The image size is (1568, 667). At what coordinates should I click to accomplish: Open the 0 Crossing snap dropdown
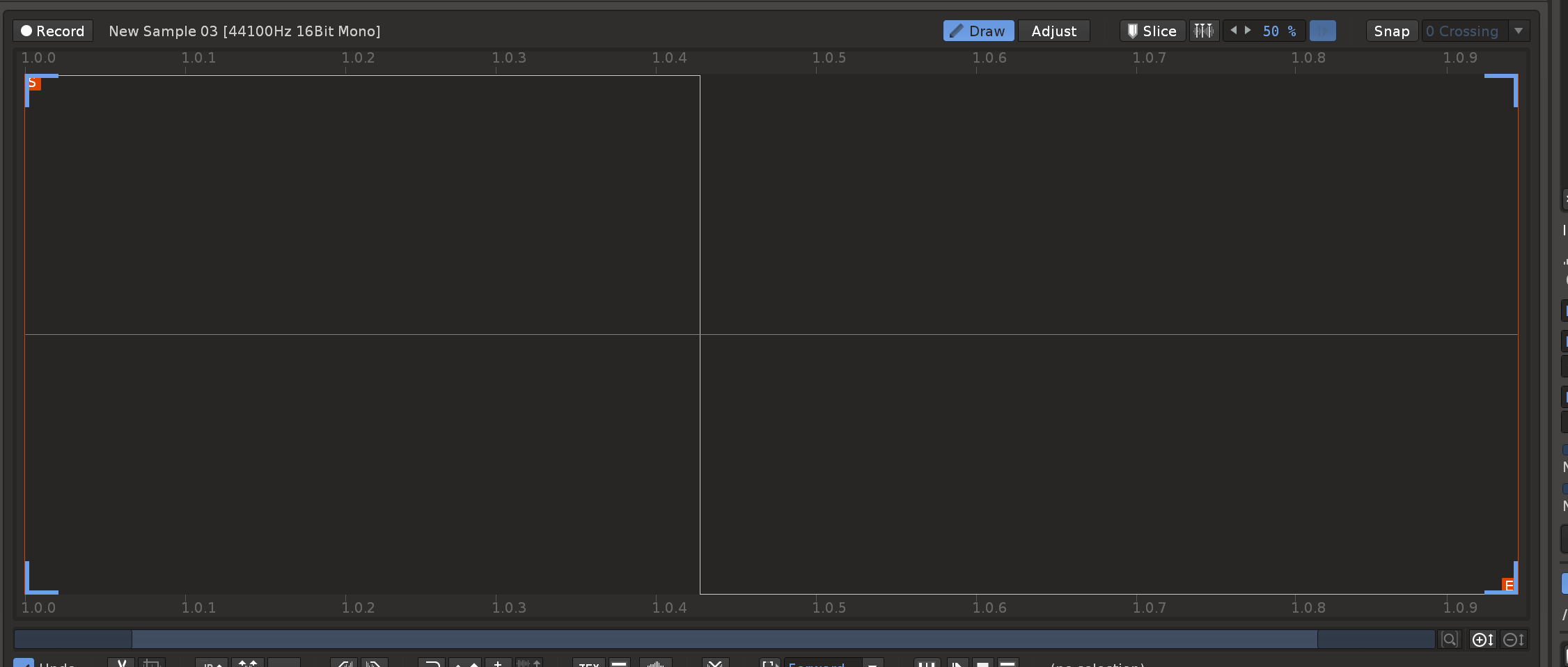click(1462, 31)
